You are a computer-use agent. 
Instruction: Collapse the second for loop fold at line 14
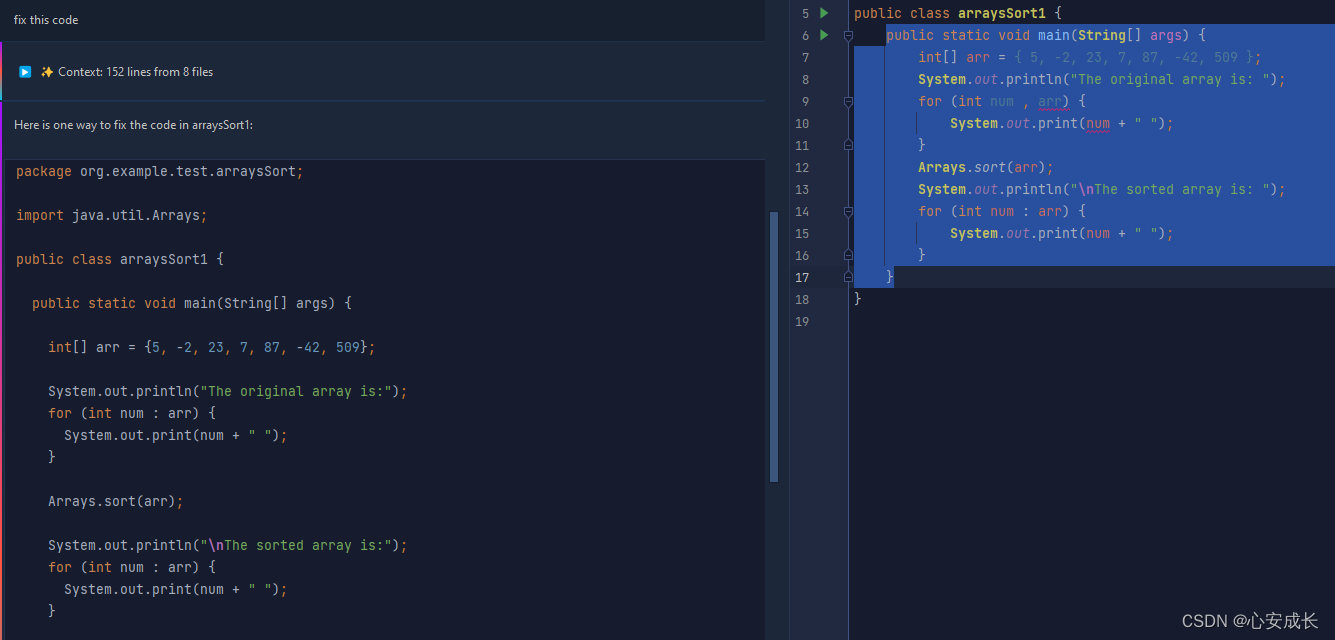tap(847, 211)
